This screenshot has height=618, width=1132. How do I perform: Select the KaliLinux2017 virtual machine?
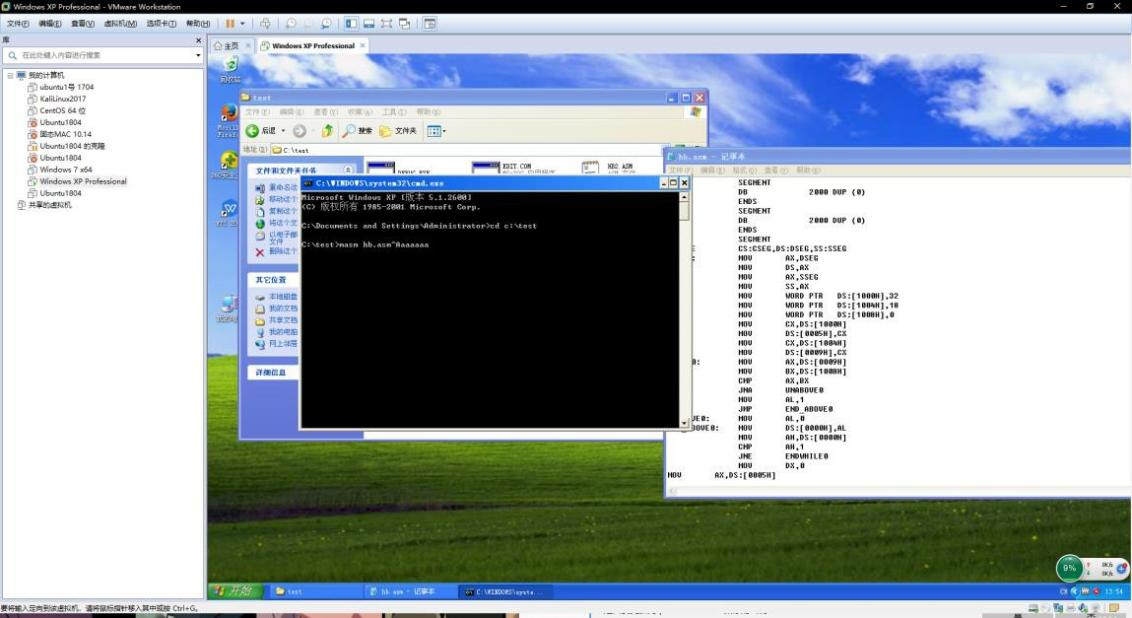point(57,99)
